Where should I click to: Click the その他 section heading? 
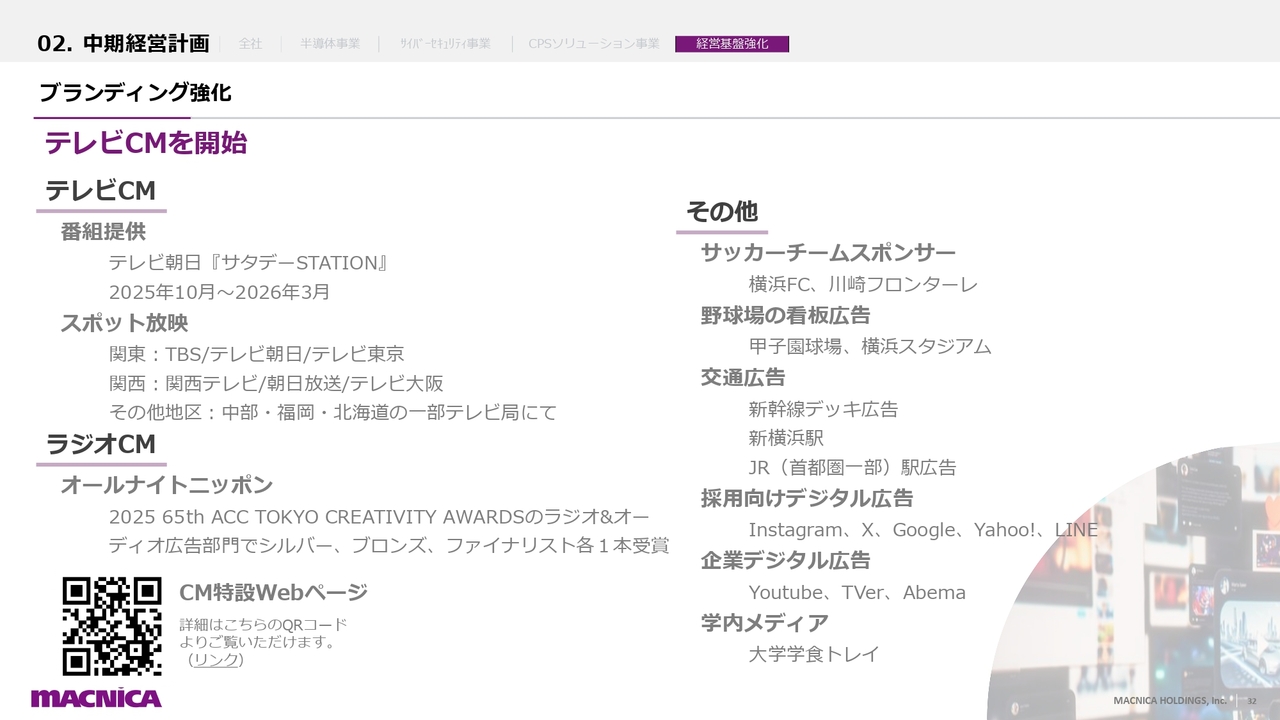(722, 212)
